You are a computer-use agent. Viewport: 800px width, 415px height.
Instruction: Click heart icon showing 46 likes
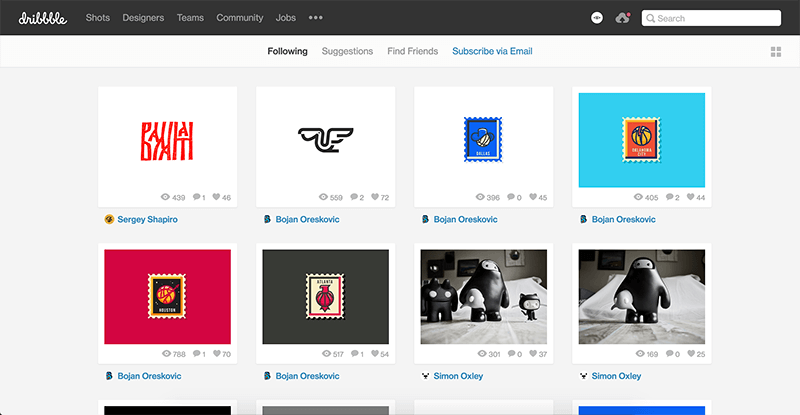[x=213, y=198]
